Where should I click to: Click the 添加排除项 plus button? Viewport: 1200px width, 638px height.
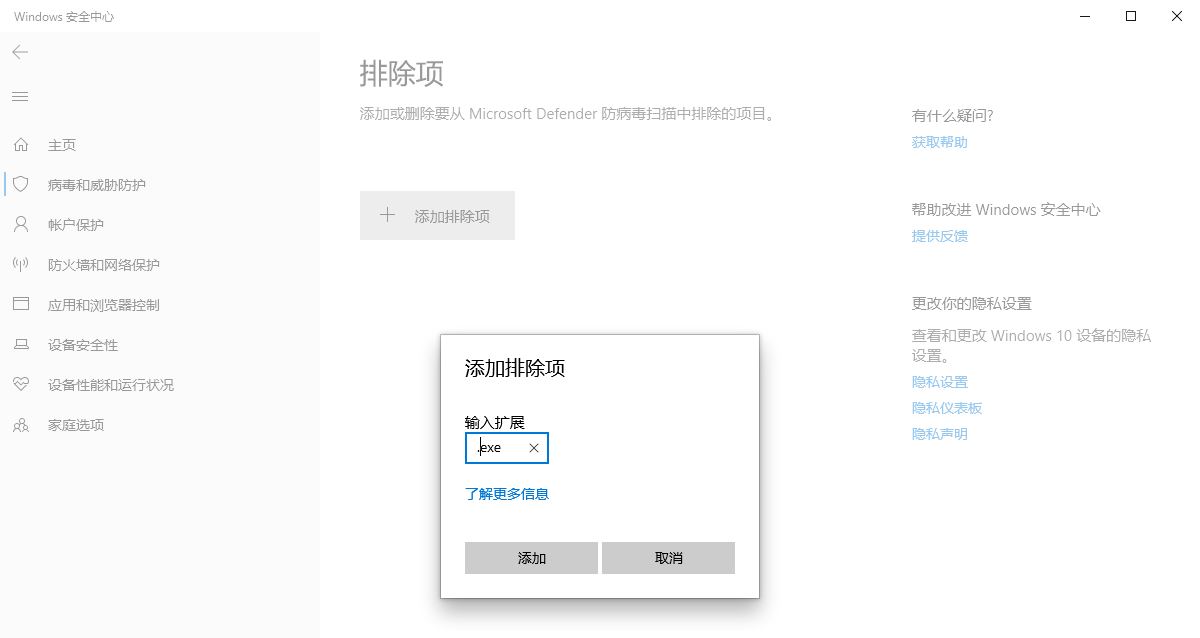437,216
